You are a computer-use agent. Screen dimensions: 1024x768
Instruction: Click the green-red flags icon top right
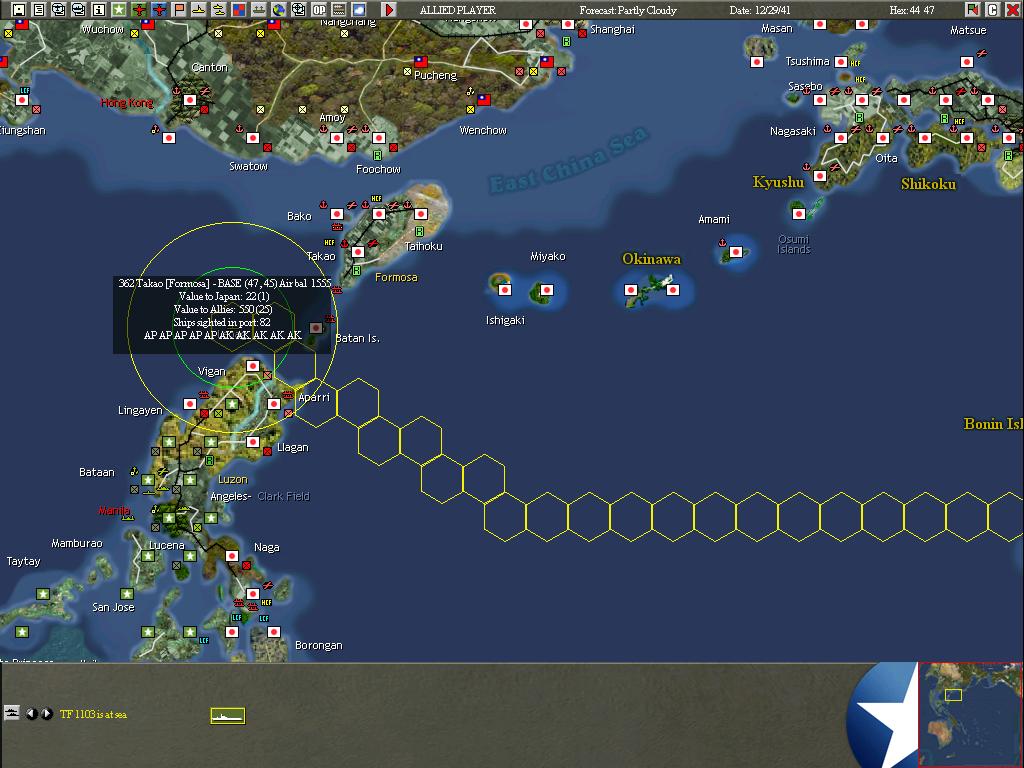coord(972,10)
